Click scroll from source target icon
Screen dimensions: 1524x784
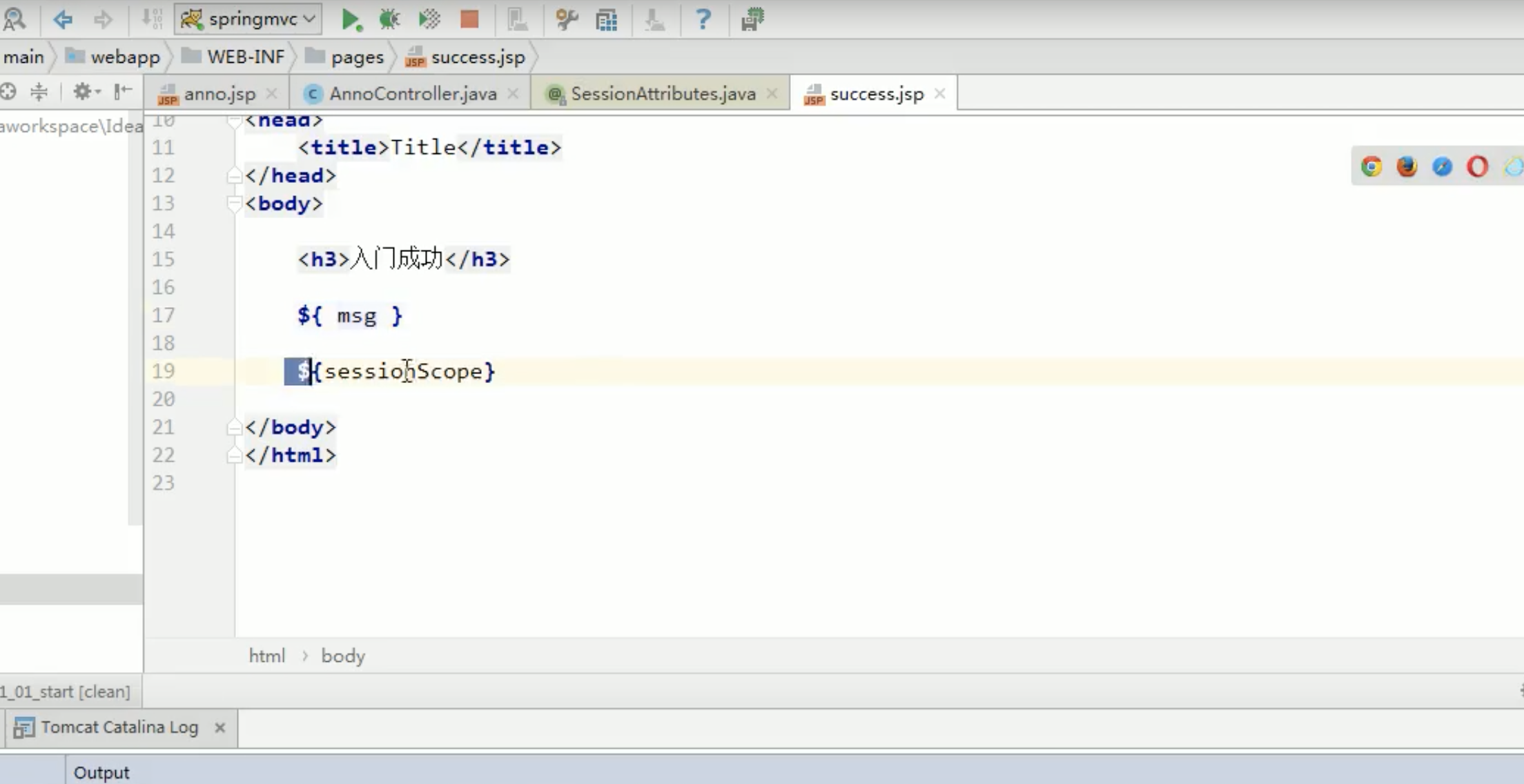[x=8, y=91]
